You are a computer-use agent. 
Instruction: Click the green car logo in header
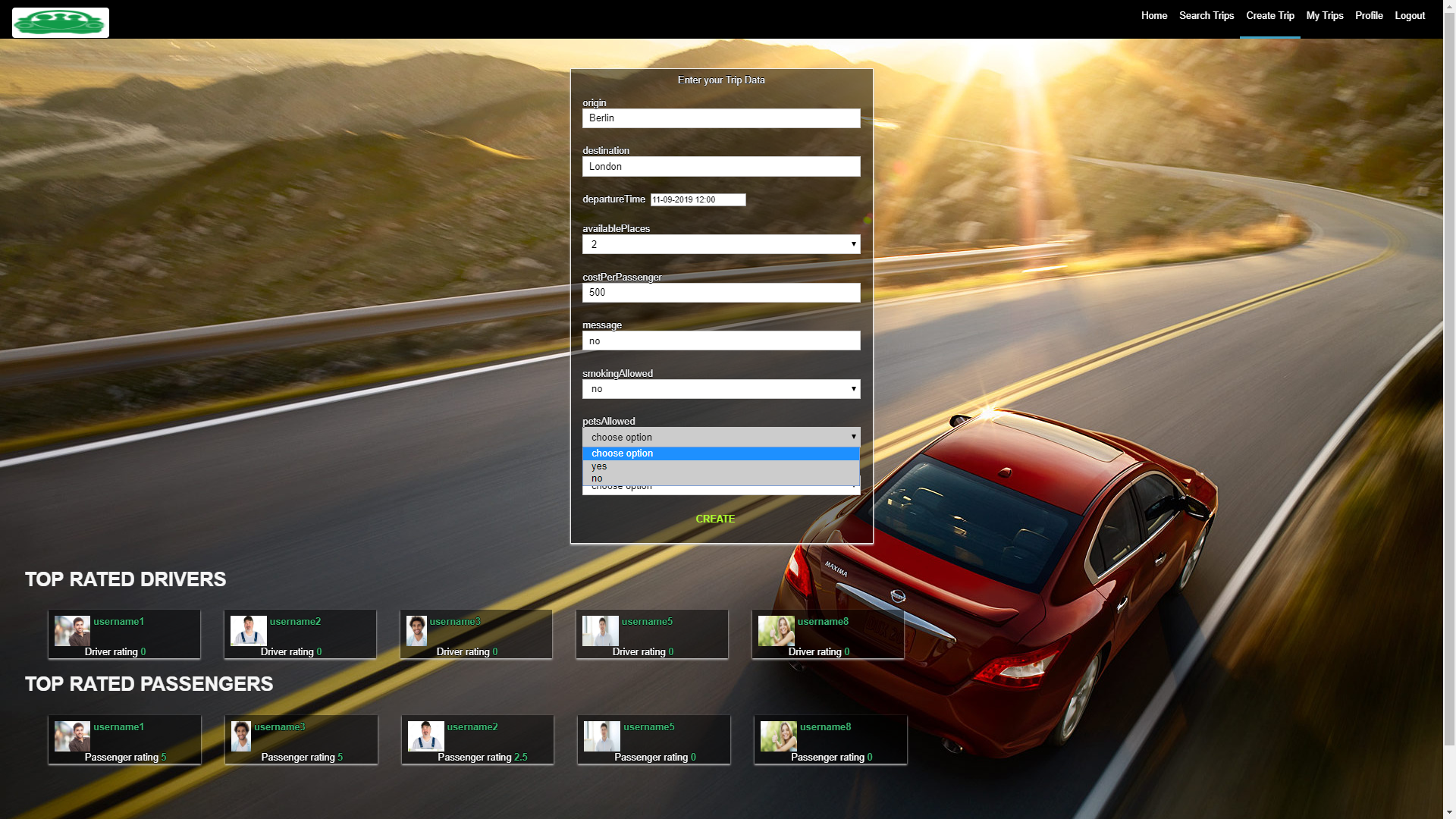point(61,23)
